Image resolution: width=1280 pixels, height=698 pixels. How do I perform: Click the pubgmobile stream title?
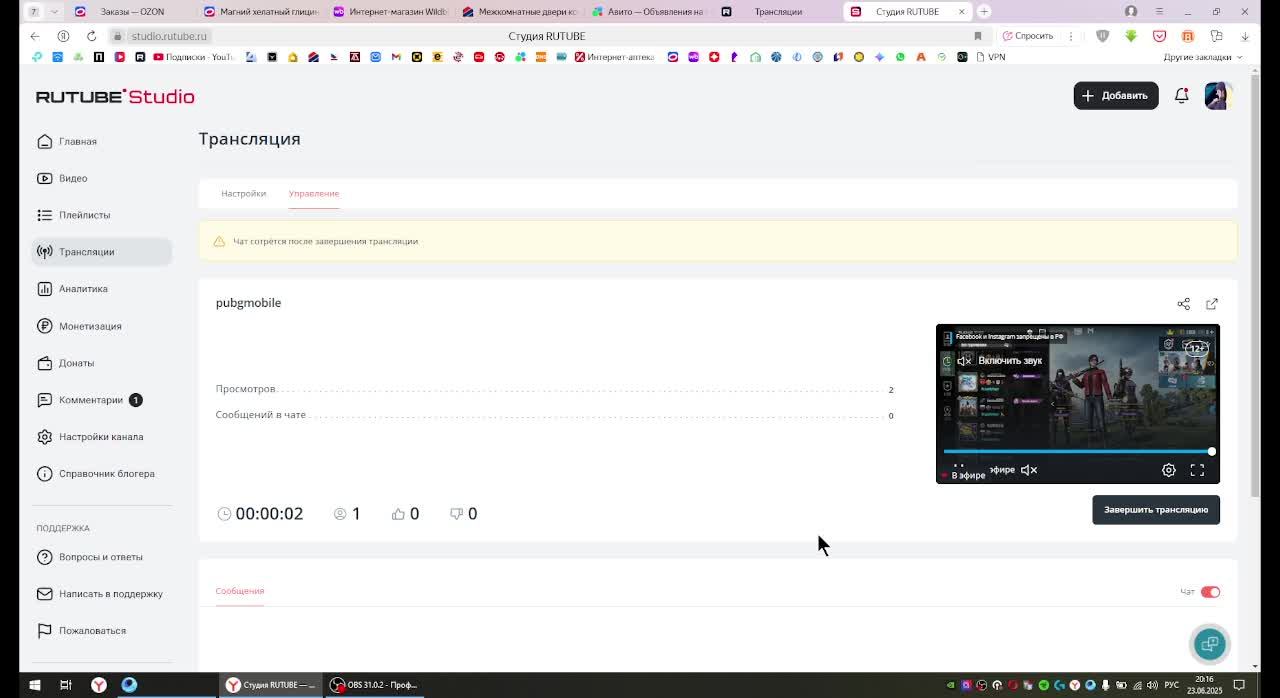click(x=248, y=303)
